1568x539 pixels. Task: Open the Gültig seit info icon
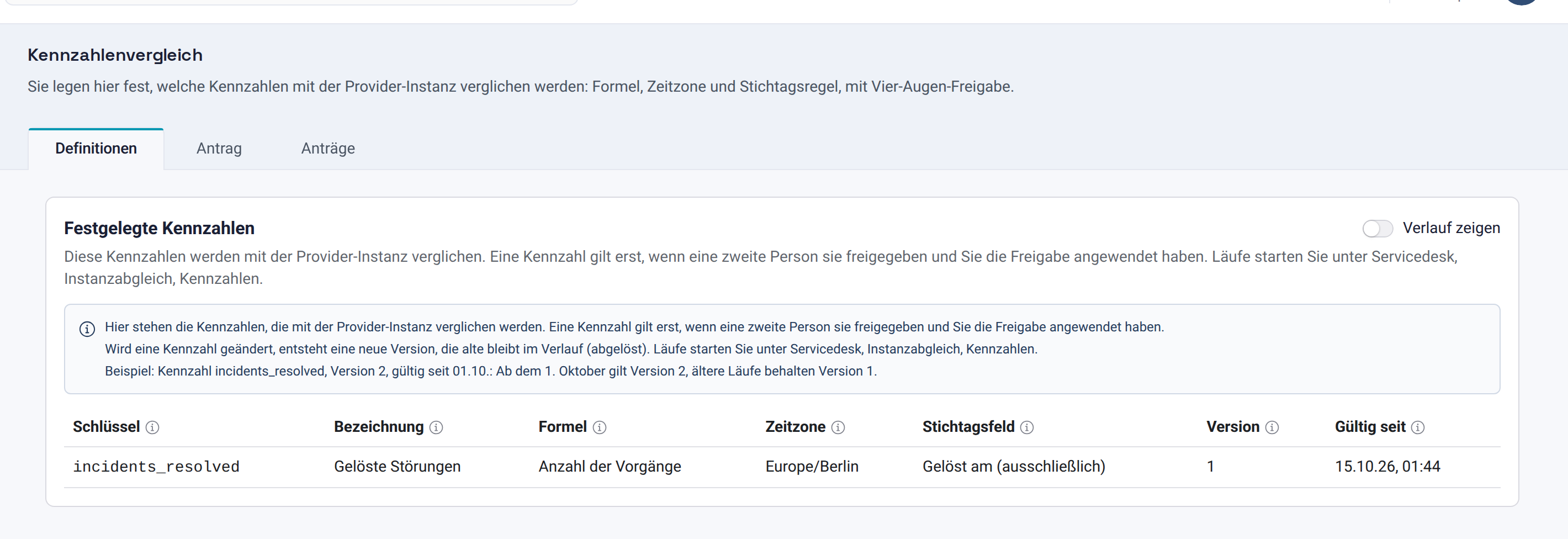point(1418,427)
